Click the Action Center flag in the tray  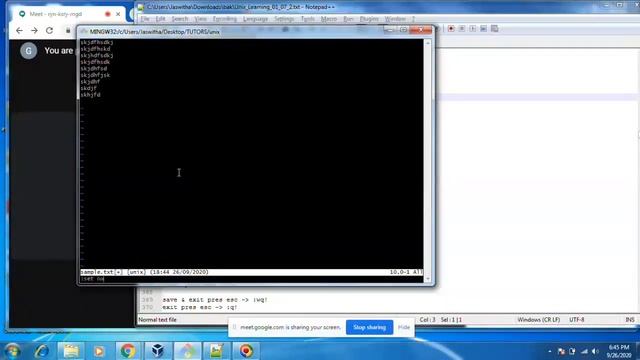[561, 351]
